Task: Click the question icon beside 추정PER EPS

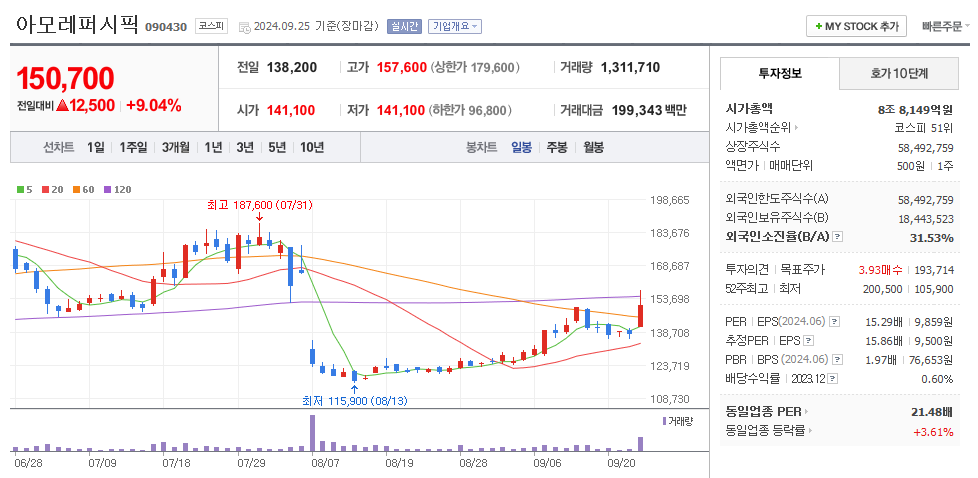Action: coord(808,341)
